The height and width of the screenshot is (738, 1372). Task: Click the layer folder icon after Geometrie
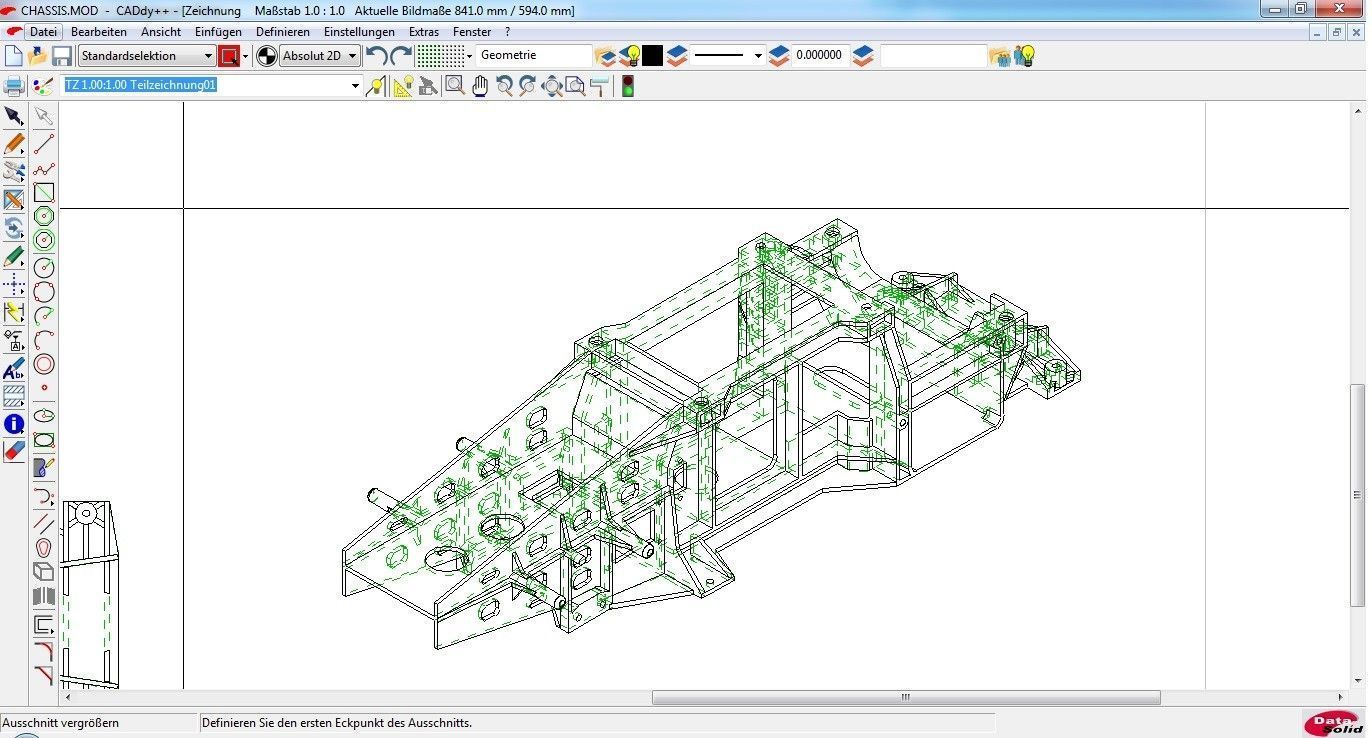tap(605, 56)
